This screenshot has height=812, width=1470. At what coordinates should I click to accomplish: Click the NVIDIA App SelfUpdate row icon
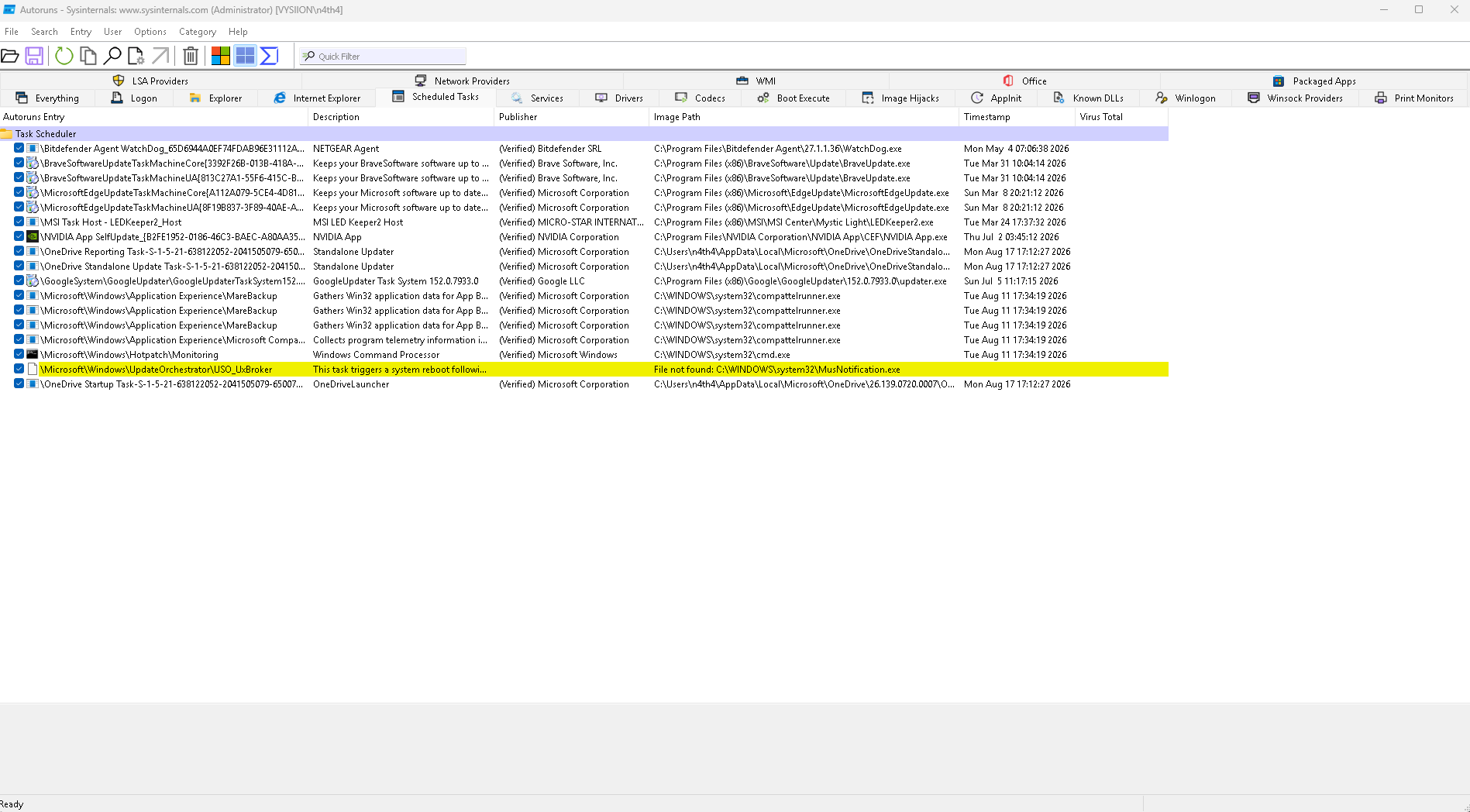33,237
